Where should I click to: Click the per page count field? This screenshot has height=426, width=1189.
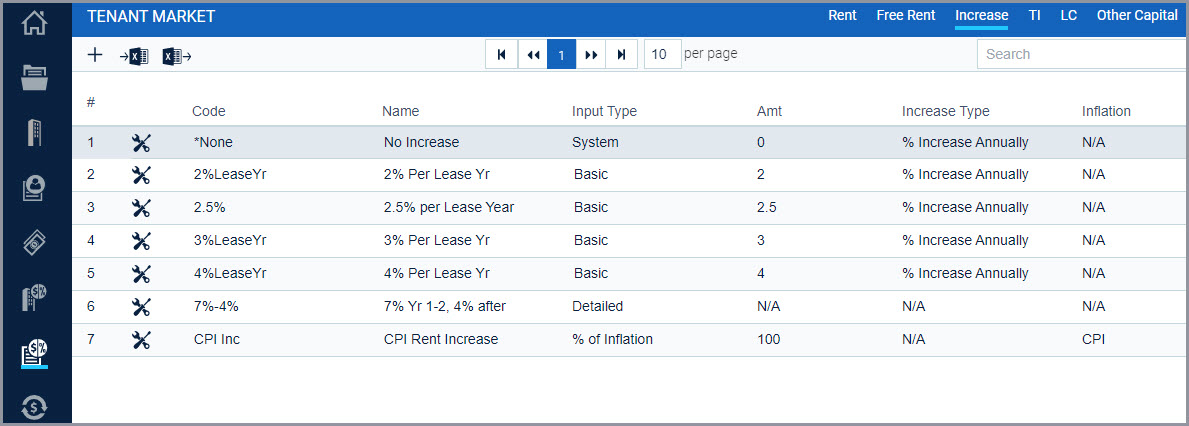(x=663, y=55)
